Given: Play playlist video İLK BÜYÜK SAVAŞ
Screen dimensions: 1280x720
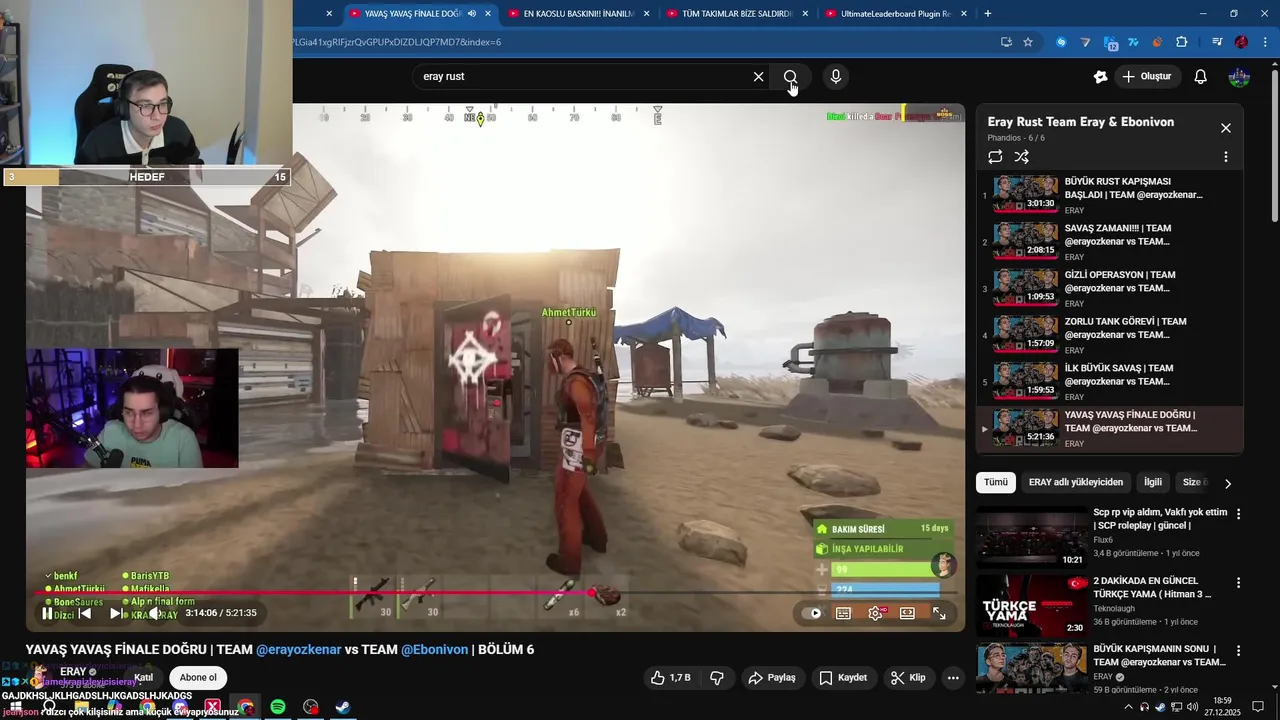Looking at the screenshot, I should [x=1110, y=381].
